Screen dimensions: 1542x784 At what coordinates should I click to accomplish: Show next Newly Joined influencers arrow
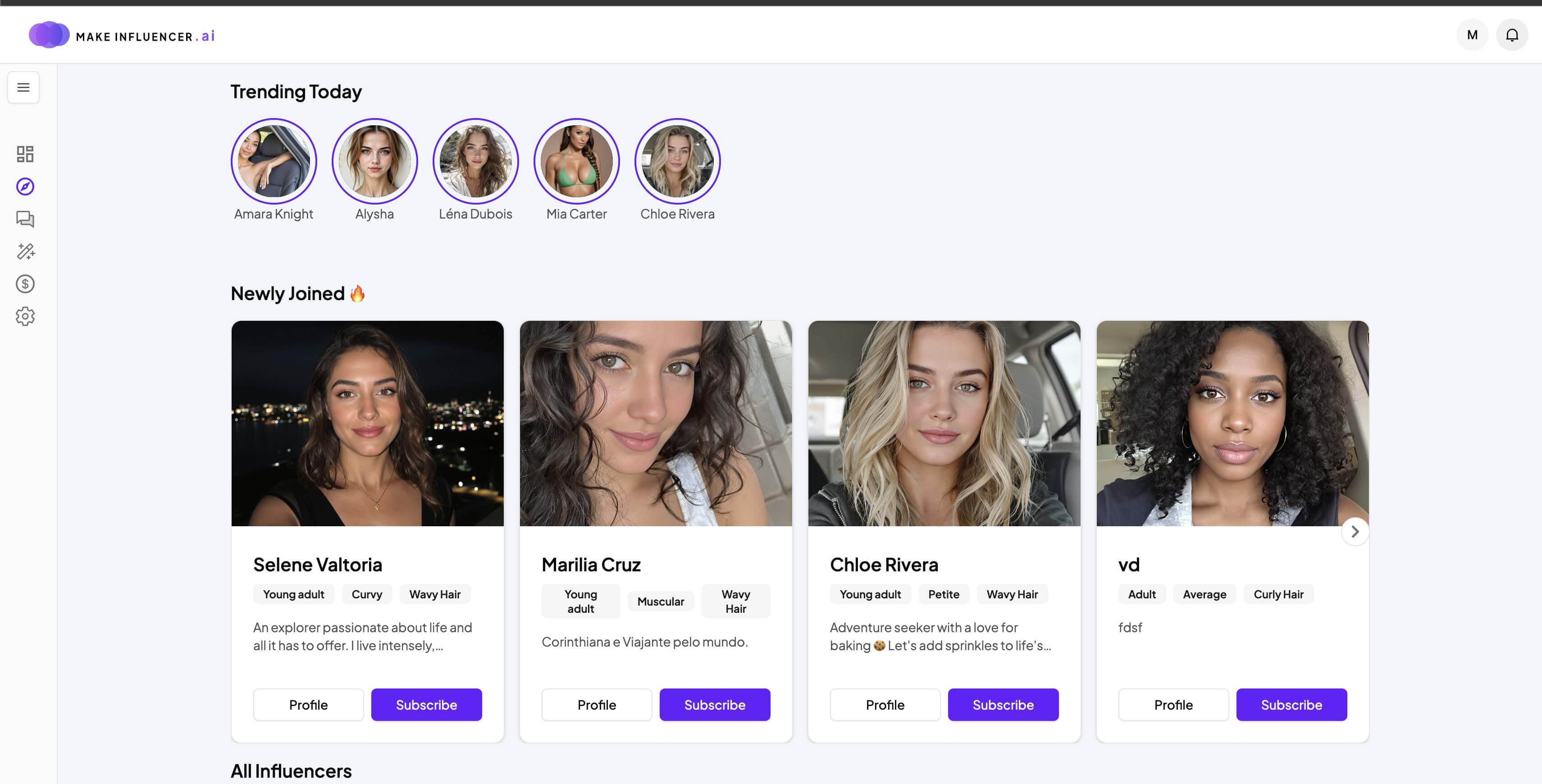tap(1355, 531)
